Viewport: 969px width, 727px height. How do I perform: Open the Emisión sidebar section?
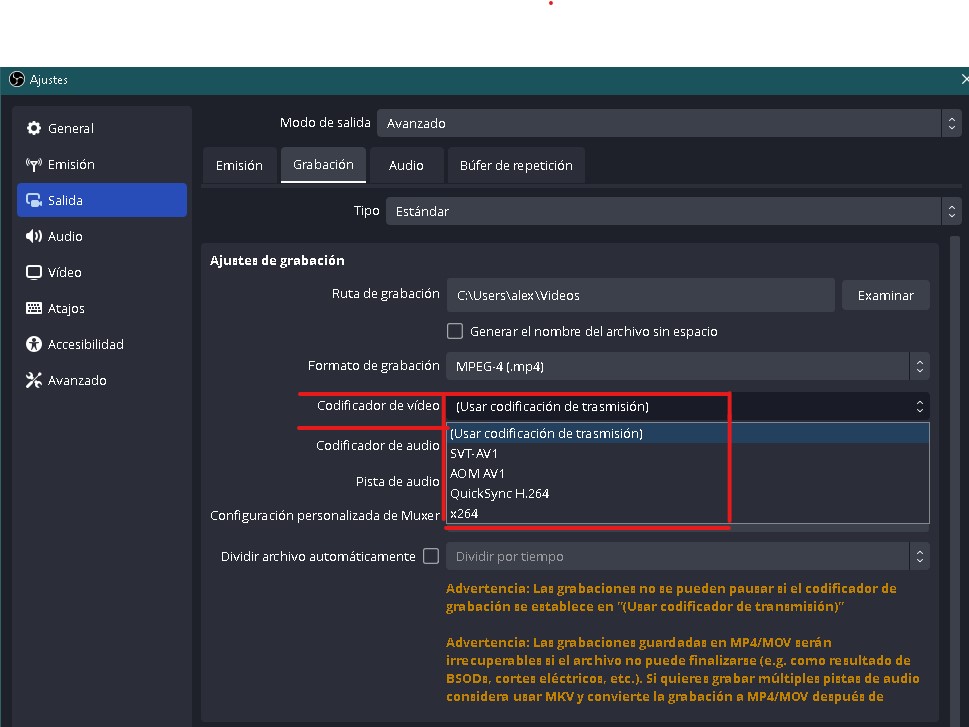click(x=102, y=164)
